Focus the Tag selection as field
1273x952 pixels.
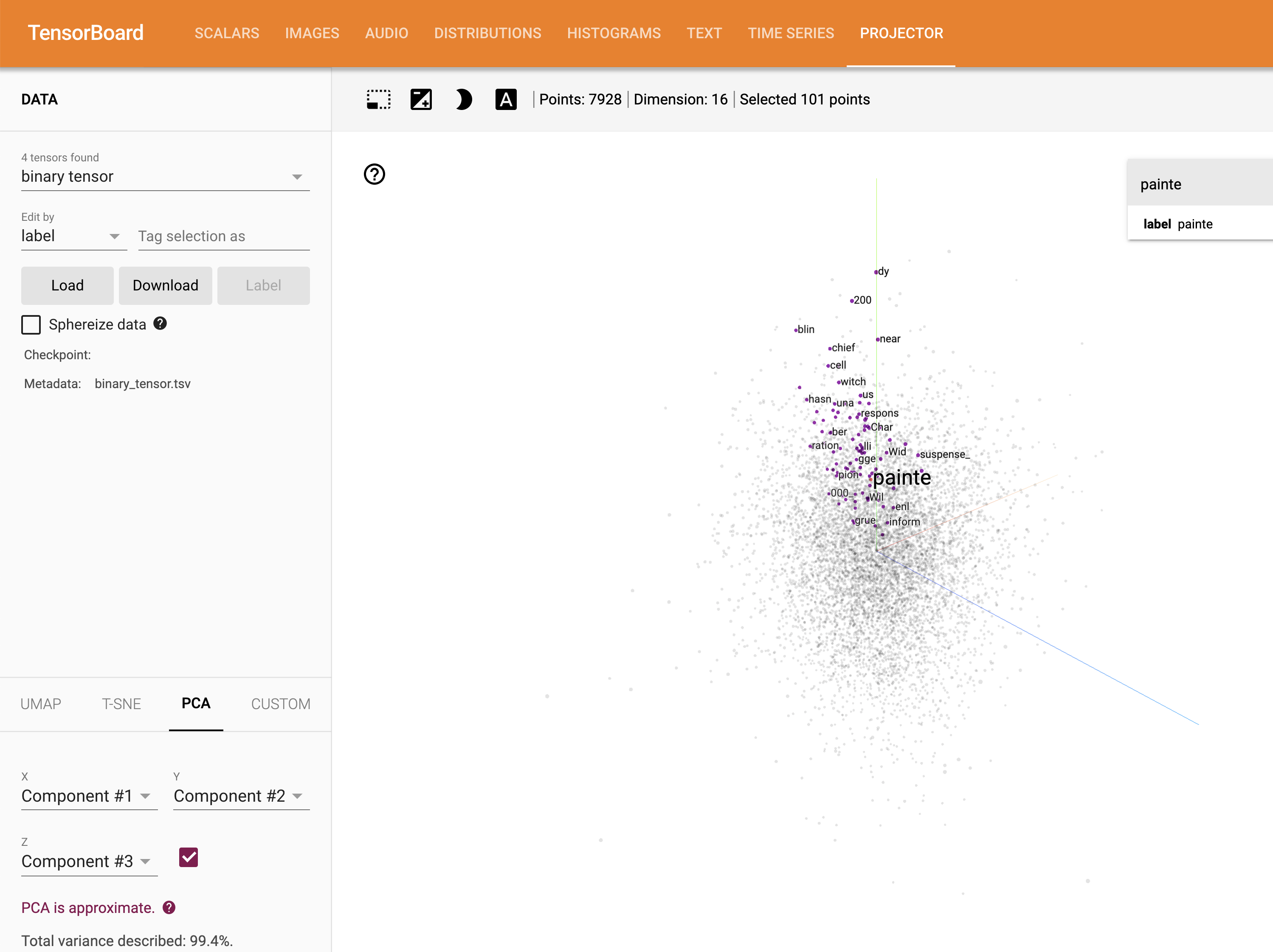coord(223,236)
